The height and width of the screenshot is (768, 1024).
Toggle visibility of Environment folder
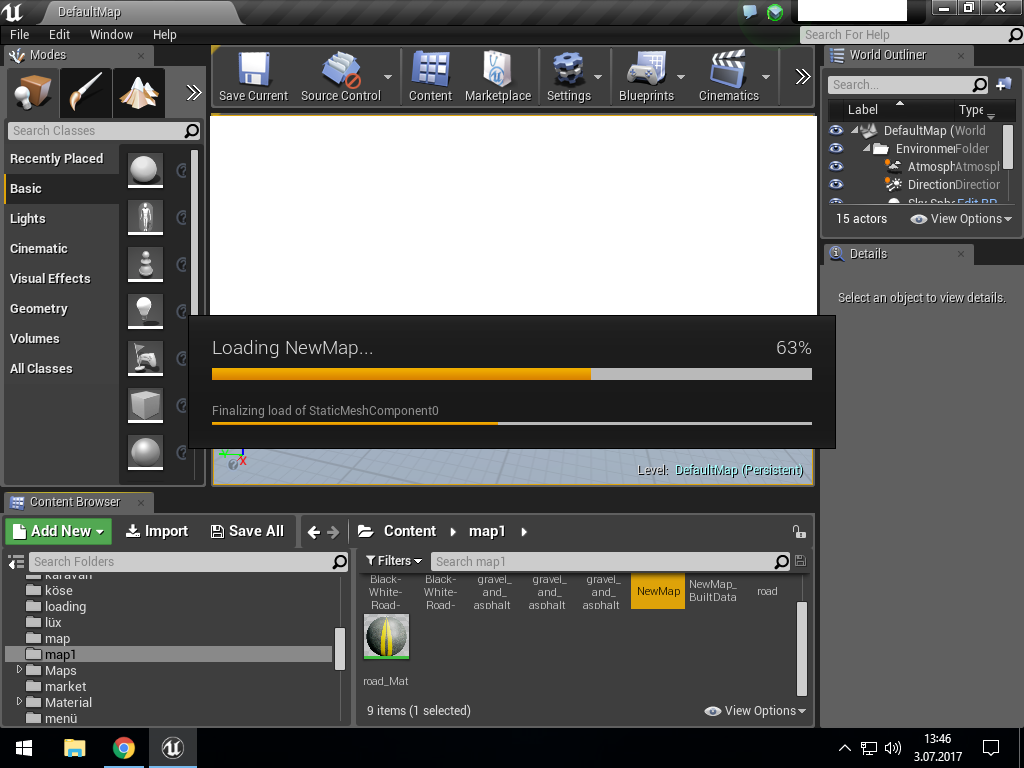coord(836,148)
